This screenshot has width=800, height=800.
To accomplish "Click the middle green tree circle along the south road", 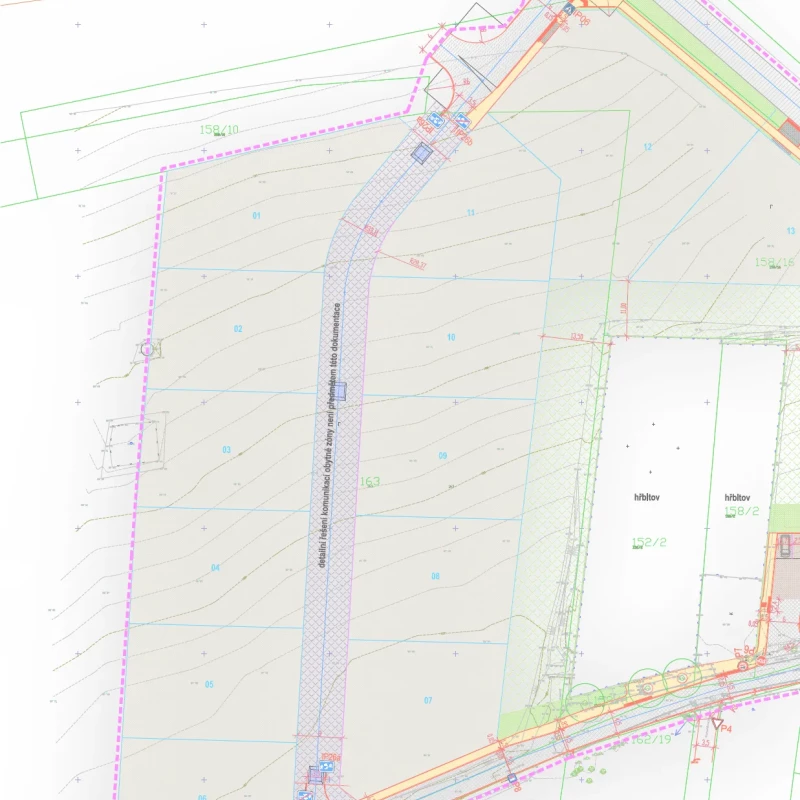I will [x=645, y=689].
